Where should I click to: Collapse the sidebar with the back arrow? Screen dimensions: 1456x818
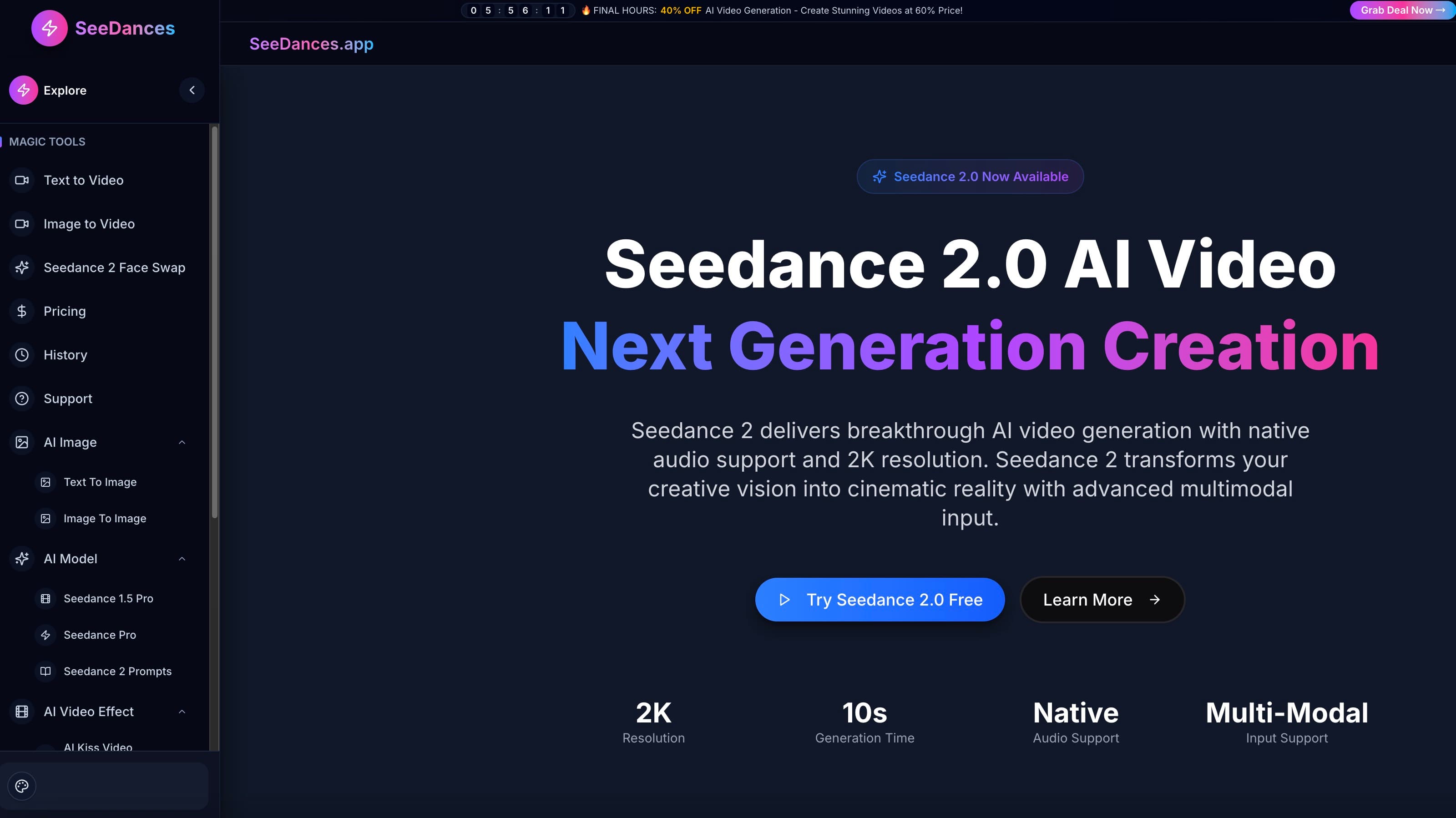pos(192,89)
